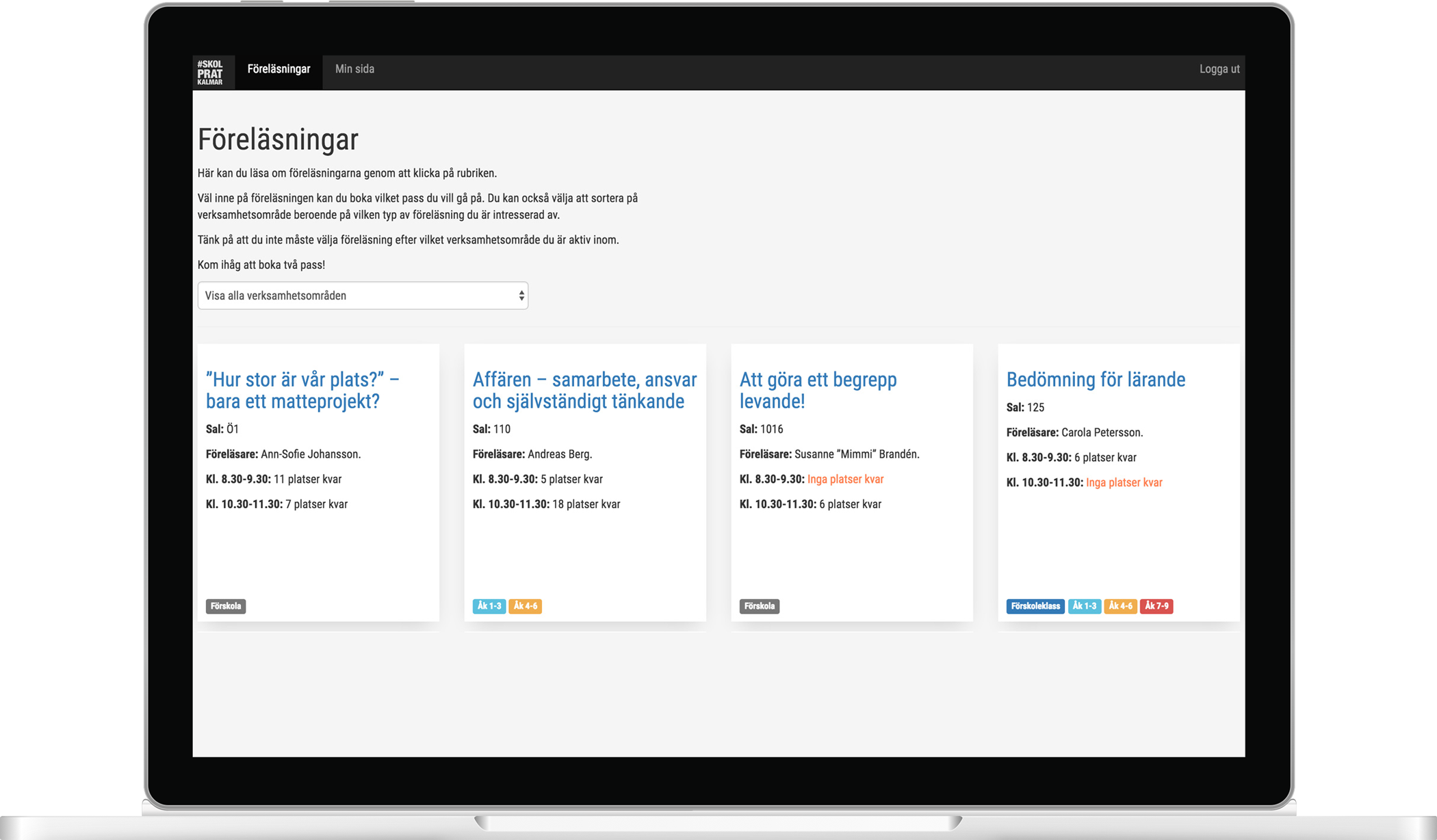Image resolution: width=1437 pixels, height=840 pixels.
Task: Click orange "Inga platser kvar" on Bedömning card
Action: tap(1124, 482)
